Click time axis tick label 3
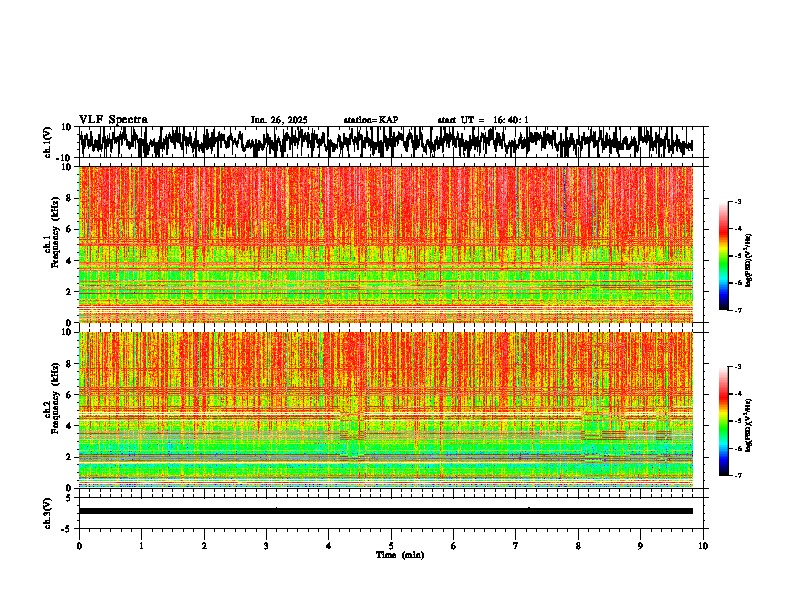 (x=266, y=546)
